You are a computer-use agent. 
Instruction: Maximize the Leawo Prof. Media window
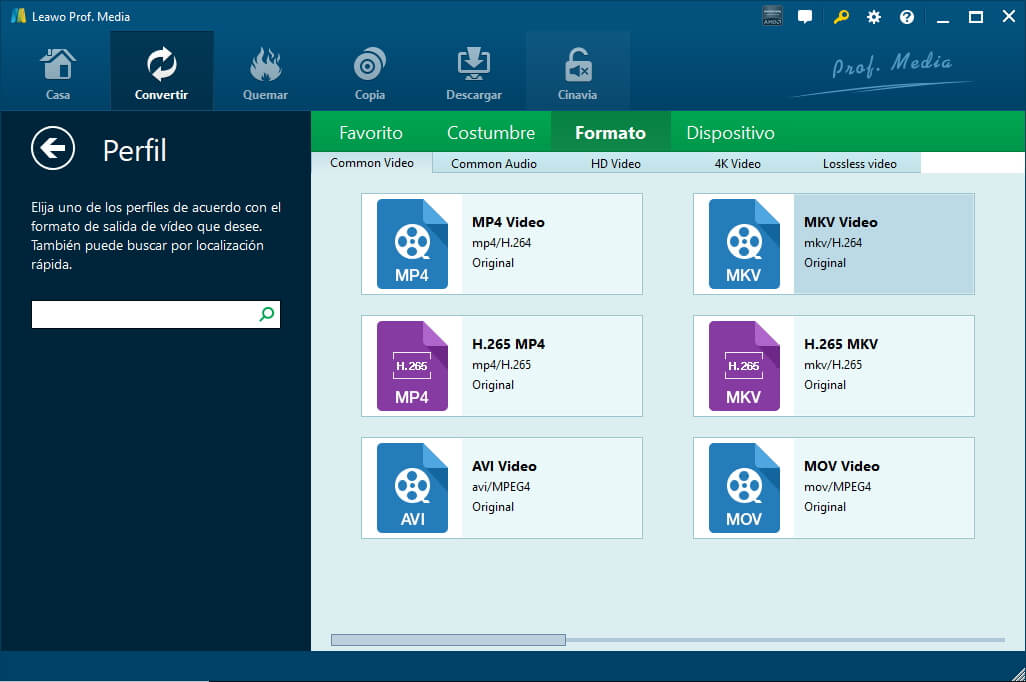click(976, 17)
